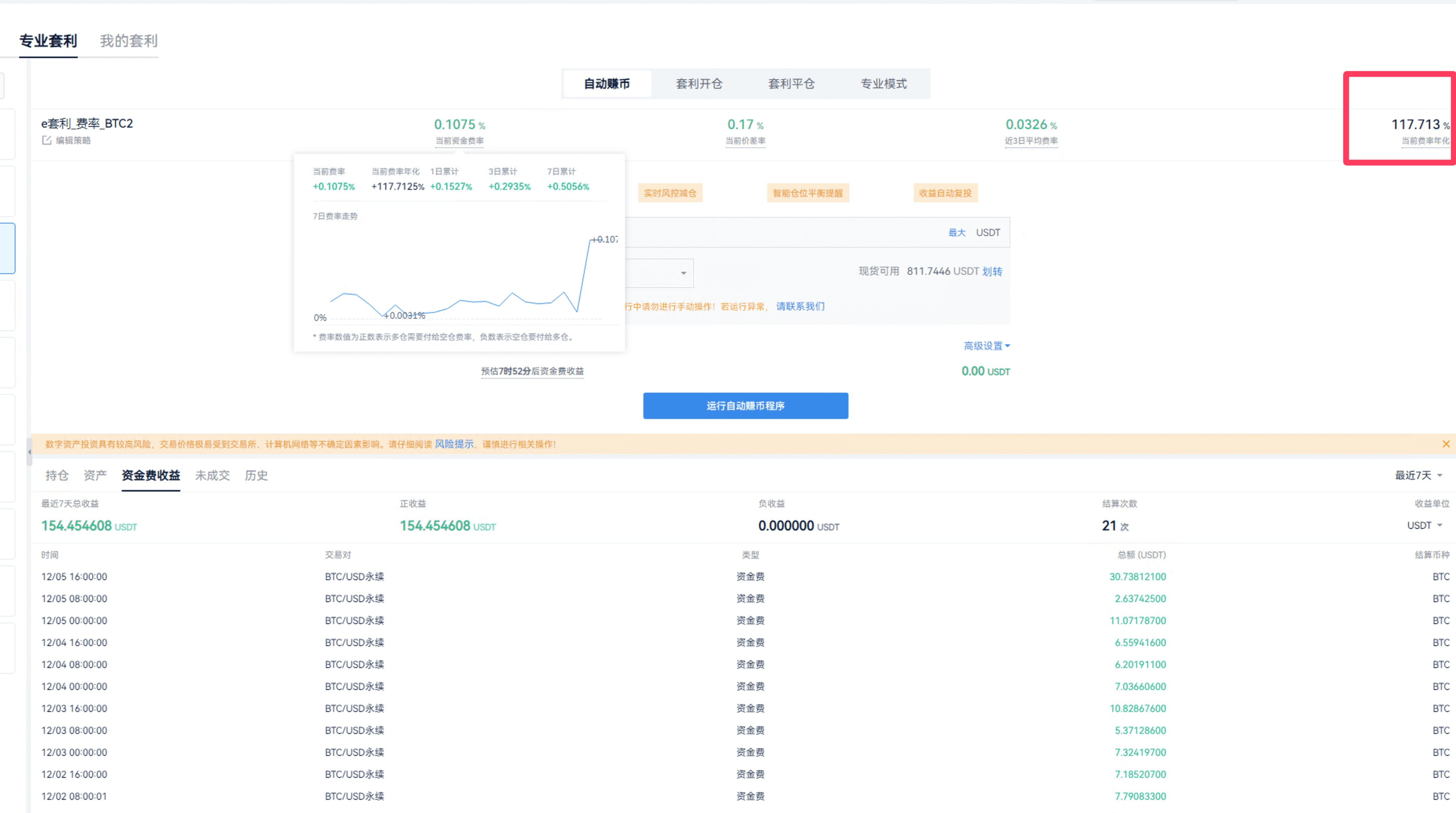Click the 21 次 settlement count

[x=1115, y=526]
